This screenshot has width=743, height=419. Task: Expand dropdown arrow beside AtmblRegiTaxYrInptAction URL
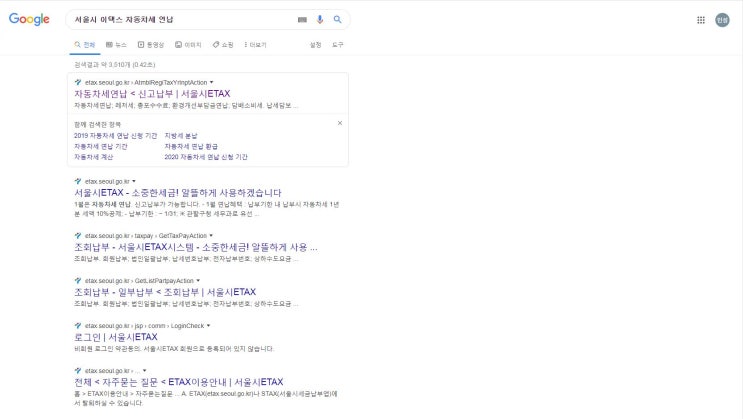pos(211,82)
